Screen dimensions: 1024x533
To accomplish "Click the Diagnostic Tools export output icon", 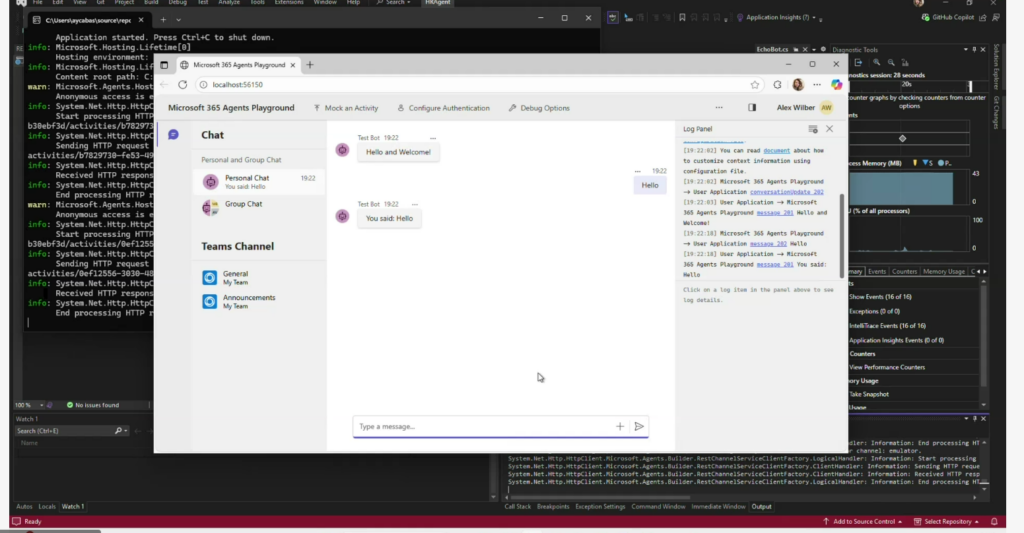I will [x=858, y=63].
